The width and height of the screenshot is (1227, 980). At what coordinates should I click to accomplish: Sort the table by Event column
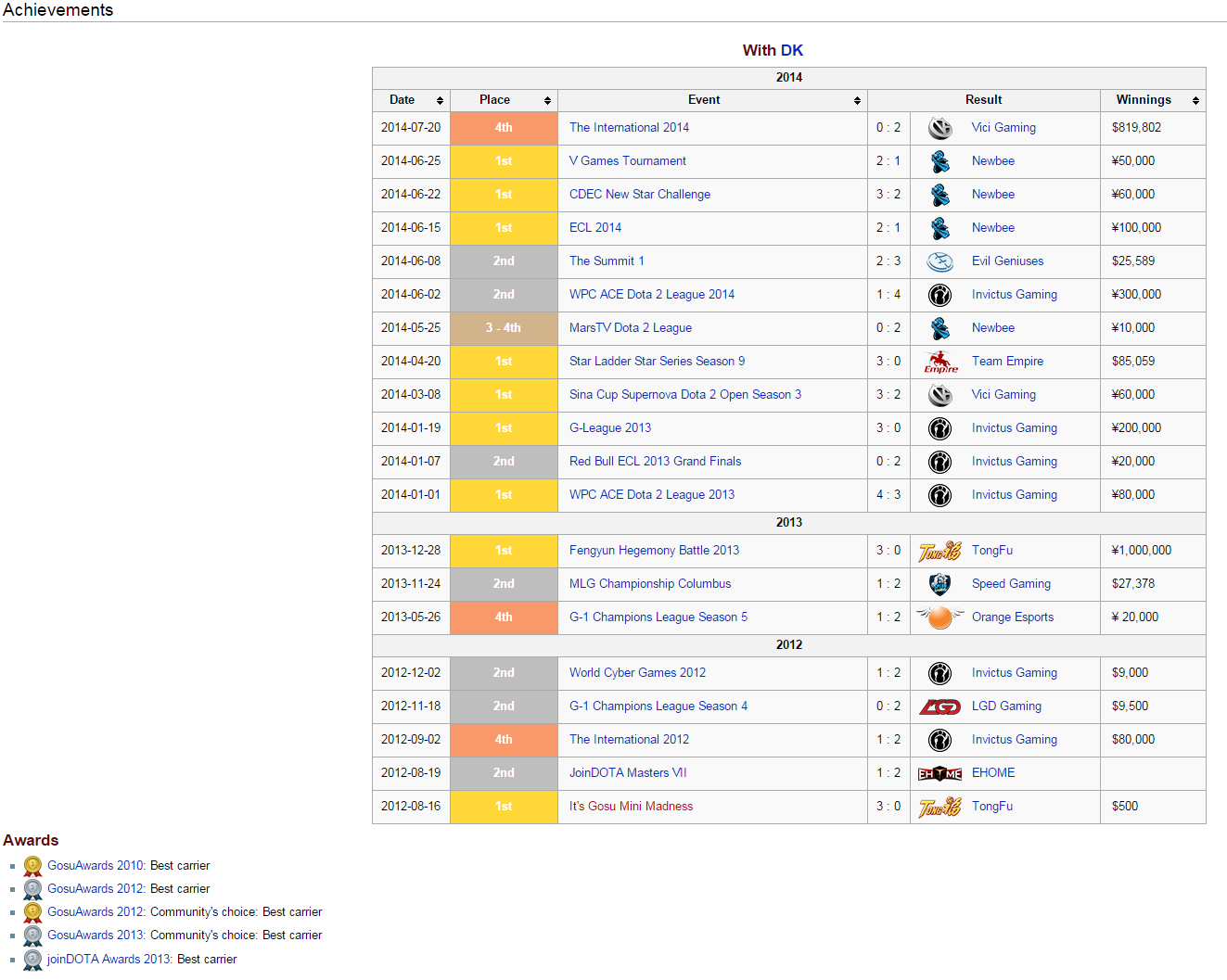click(x=857, y=100)
